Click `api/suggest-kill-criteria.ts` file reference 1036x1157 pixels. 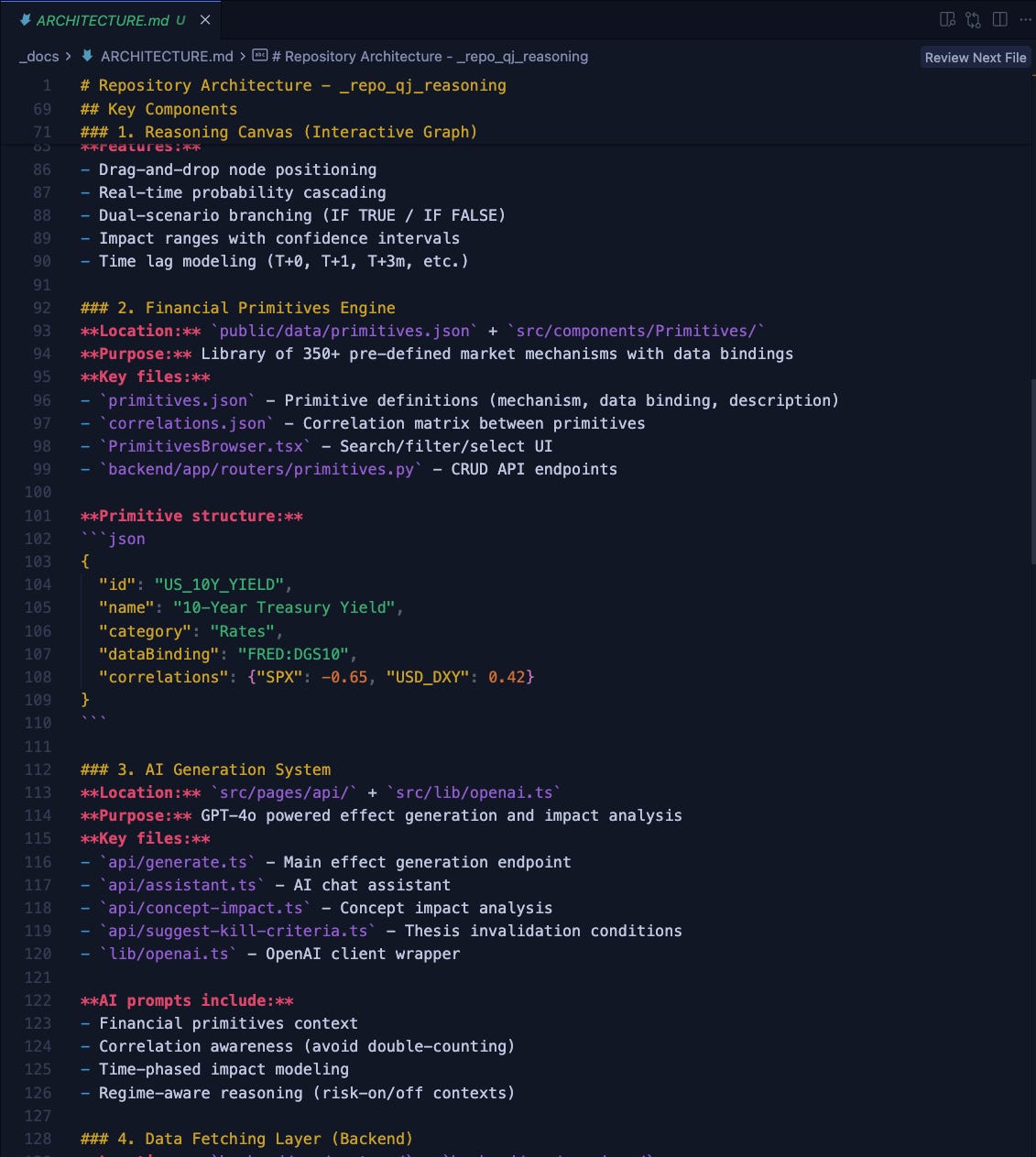coord(238,931)
